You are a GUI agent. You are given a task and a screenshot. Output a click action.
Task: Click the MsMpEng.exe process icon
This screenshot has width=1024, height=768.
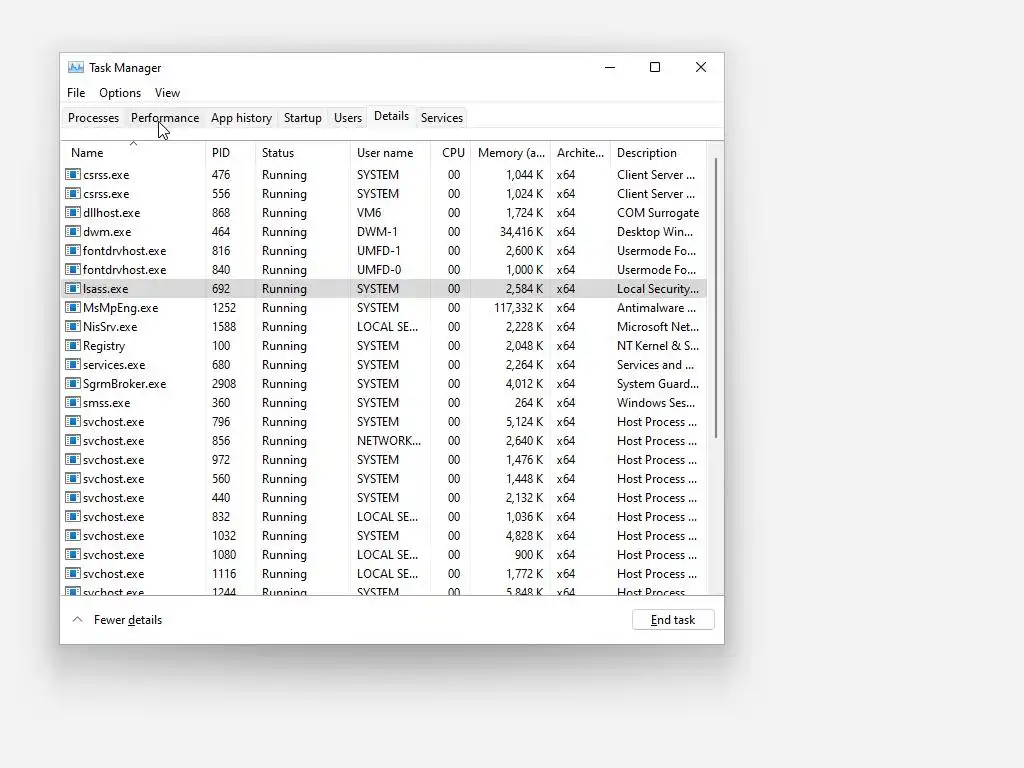(72, 307)
